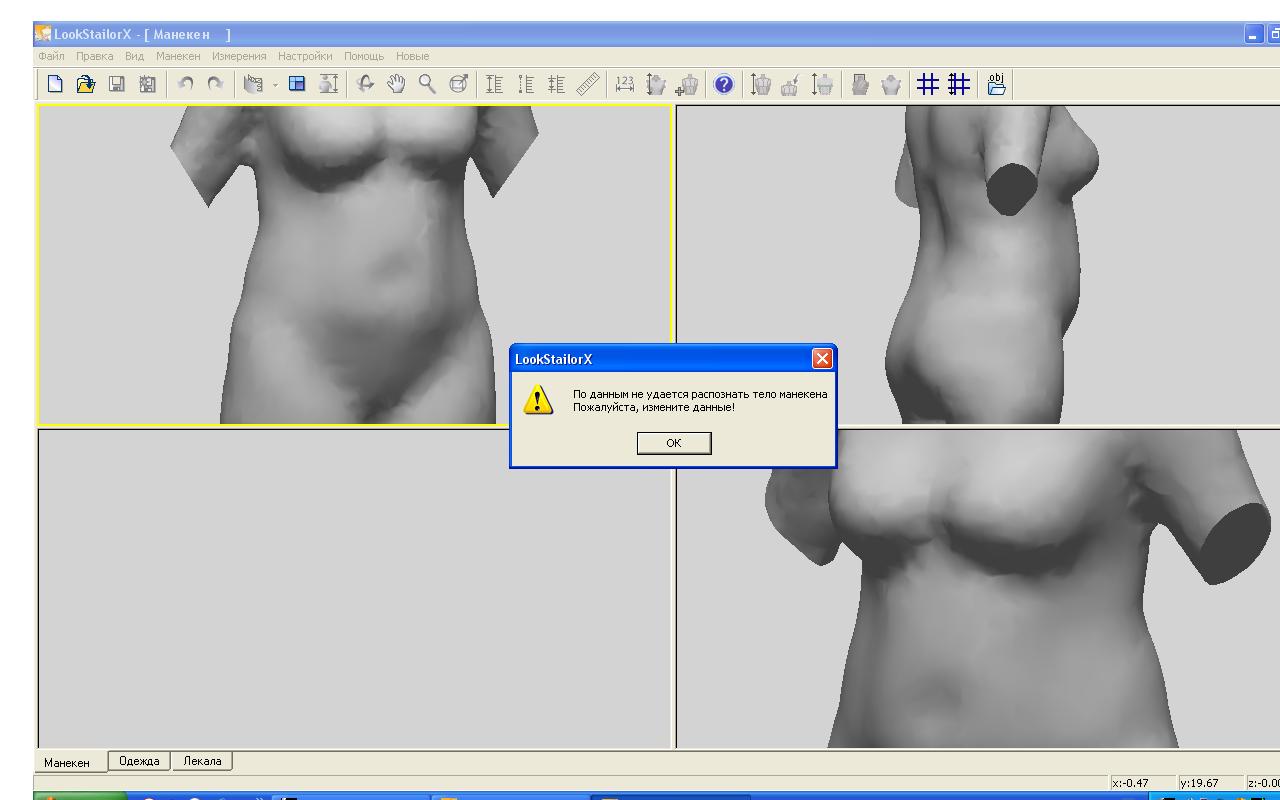Open the Измерения menu
1280x800 pixels.
click(239, 56)
